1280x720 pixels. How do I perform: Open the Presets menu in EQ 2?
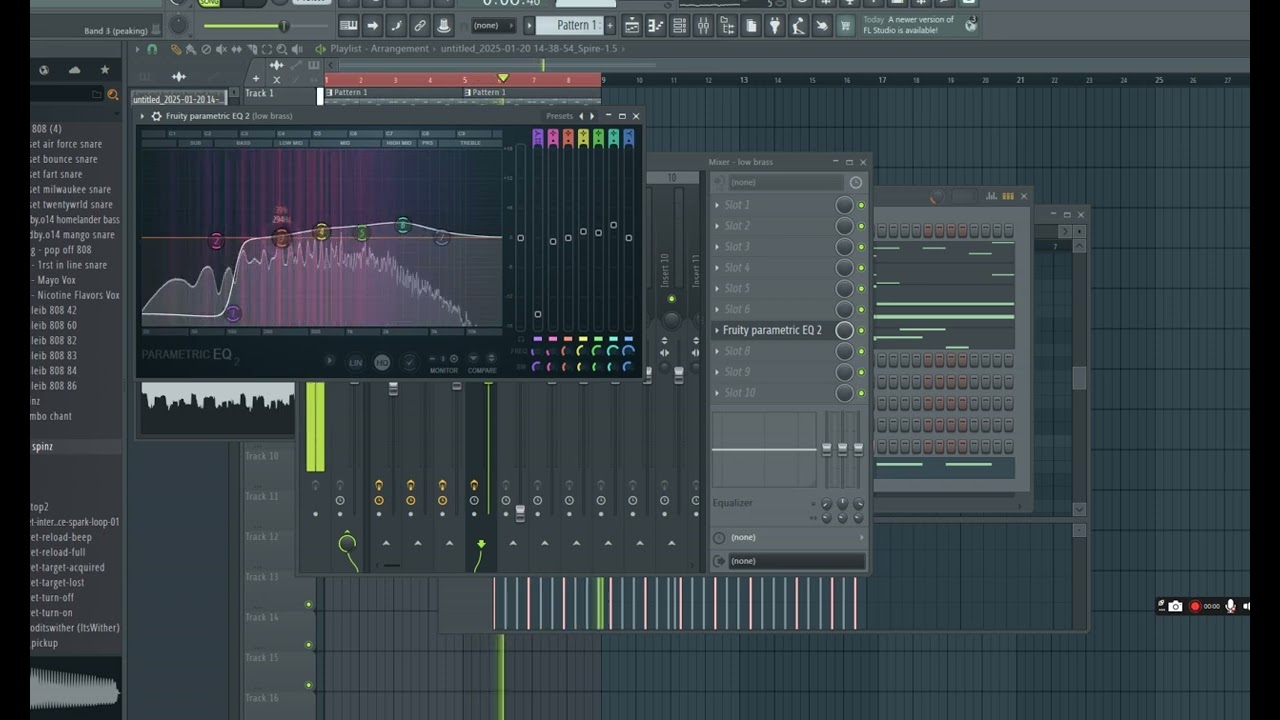559,116
